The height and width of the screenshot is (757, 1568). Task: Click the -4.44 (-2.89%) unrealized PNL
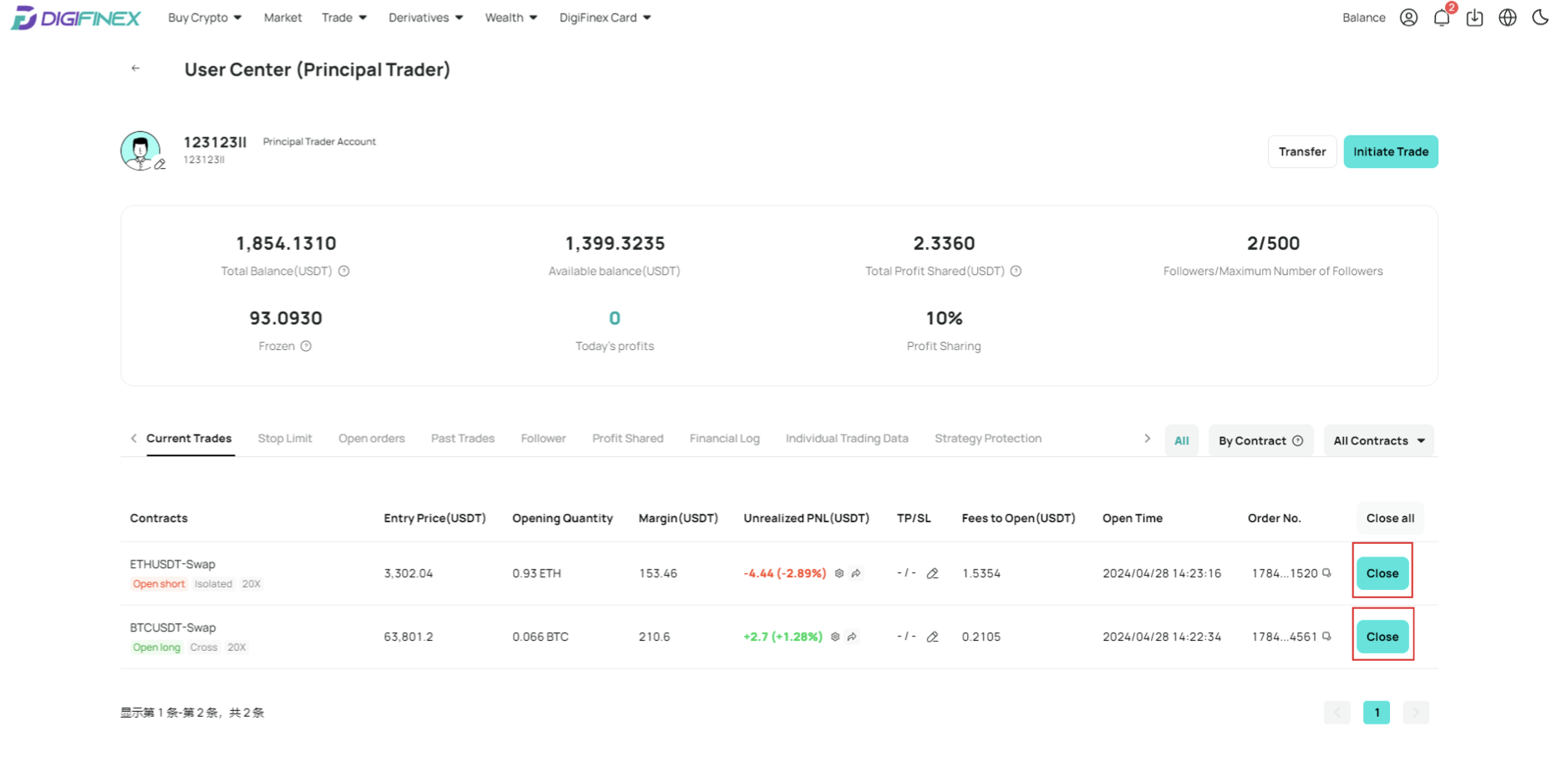784,573
